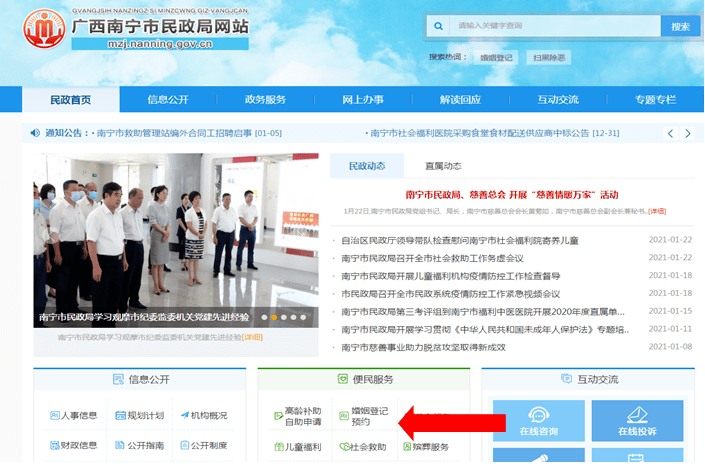Open 殡葬服务 service
The width and height of the screenshot is (705, 469).
[x=426, y=447]
